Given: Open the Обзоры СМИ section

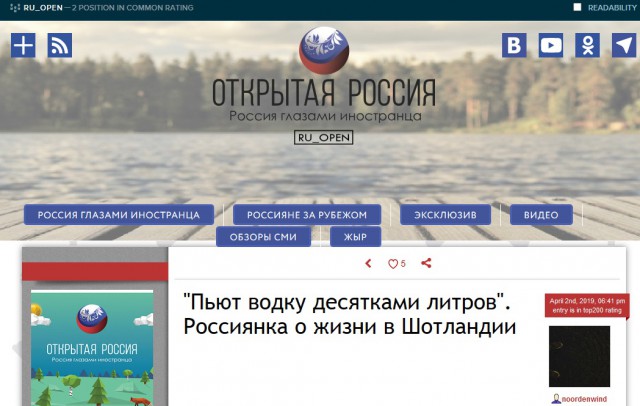Looking at the screenshot, I should [x=263, y=237].
